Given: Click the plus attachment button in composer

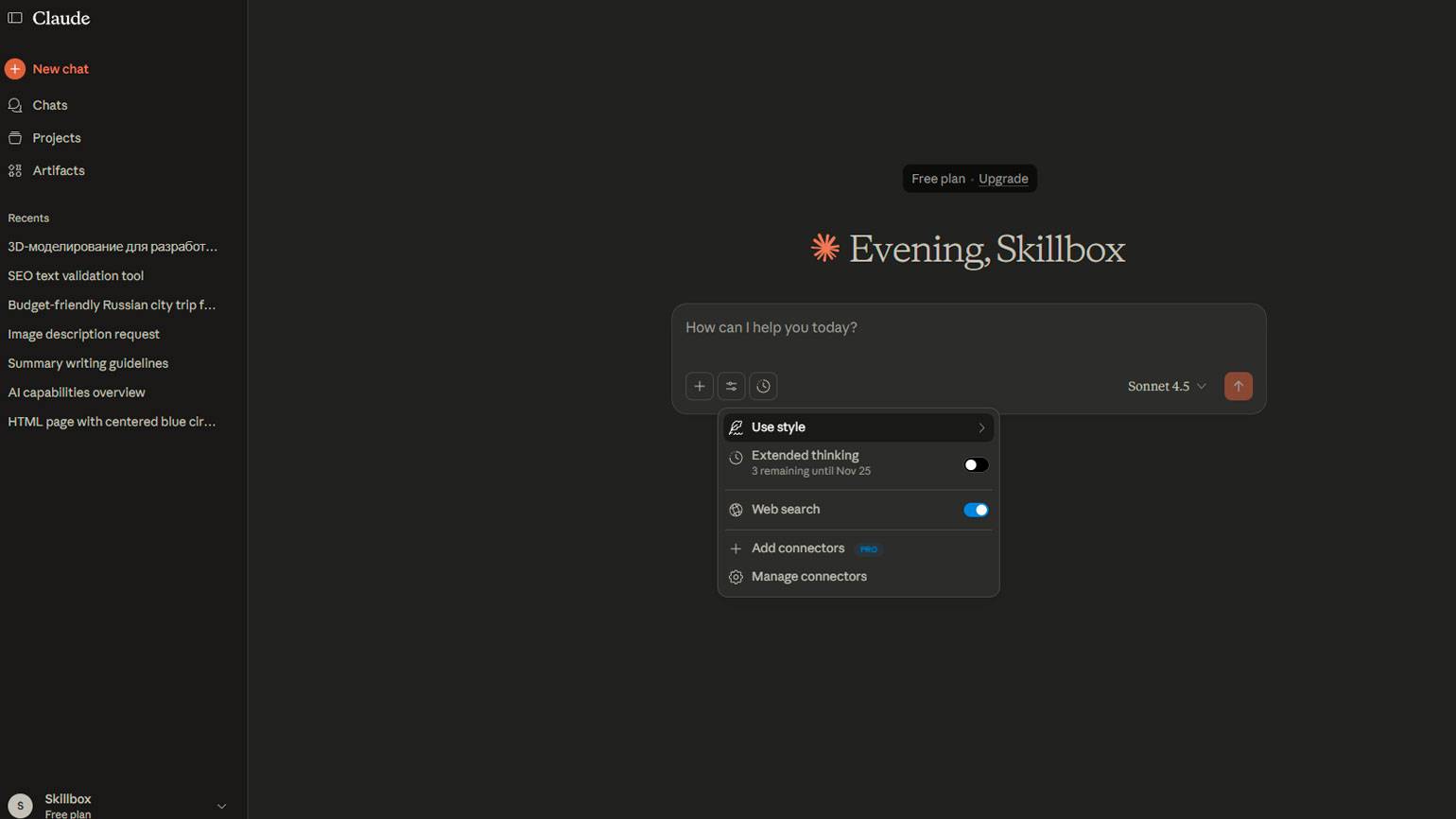Looking at the screenshot, I should tap(700, 386).
